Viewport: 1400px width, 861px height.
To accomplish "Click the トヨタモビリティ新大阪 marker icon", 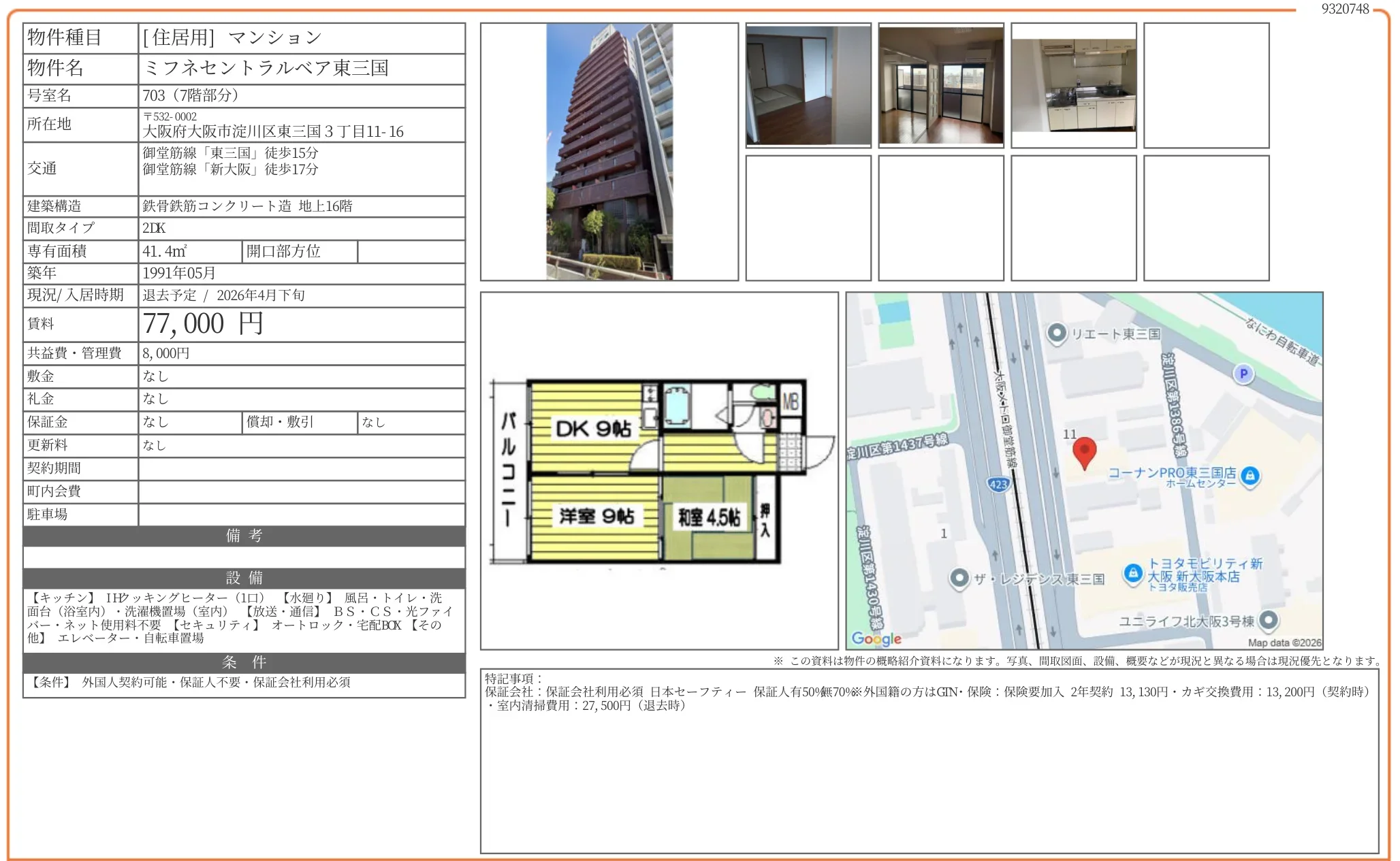I will point(1132,573).
